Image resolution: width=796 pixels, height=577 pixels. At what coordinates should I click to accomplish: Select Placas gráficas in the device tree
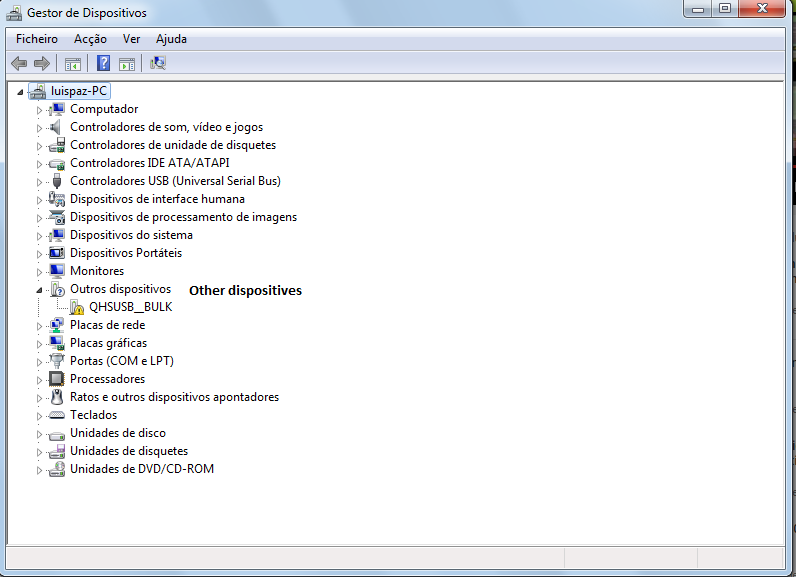[108, 343]
